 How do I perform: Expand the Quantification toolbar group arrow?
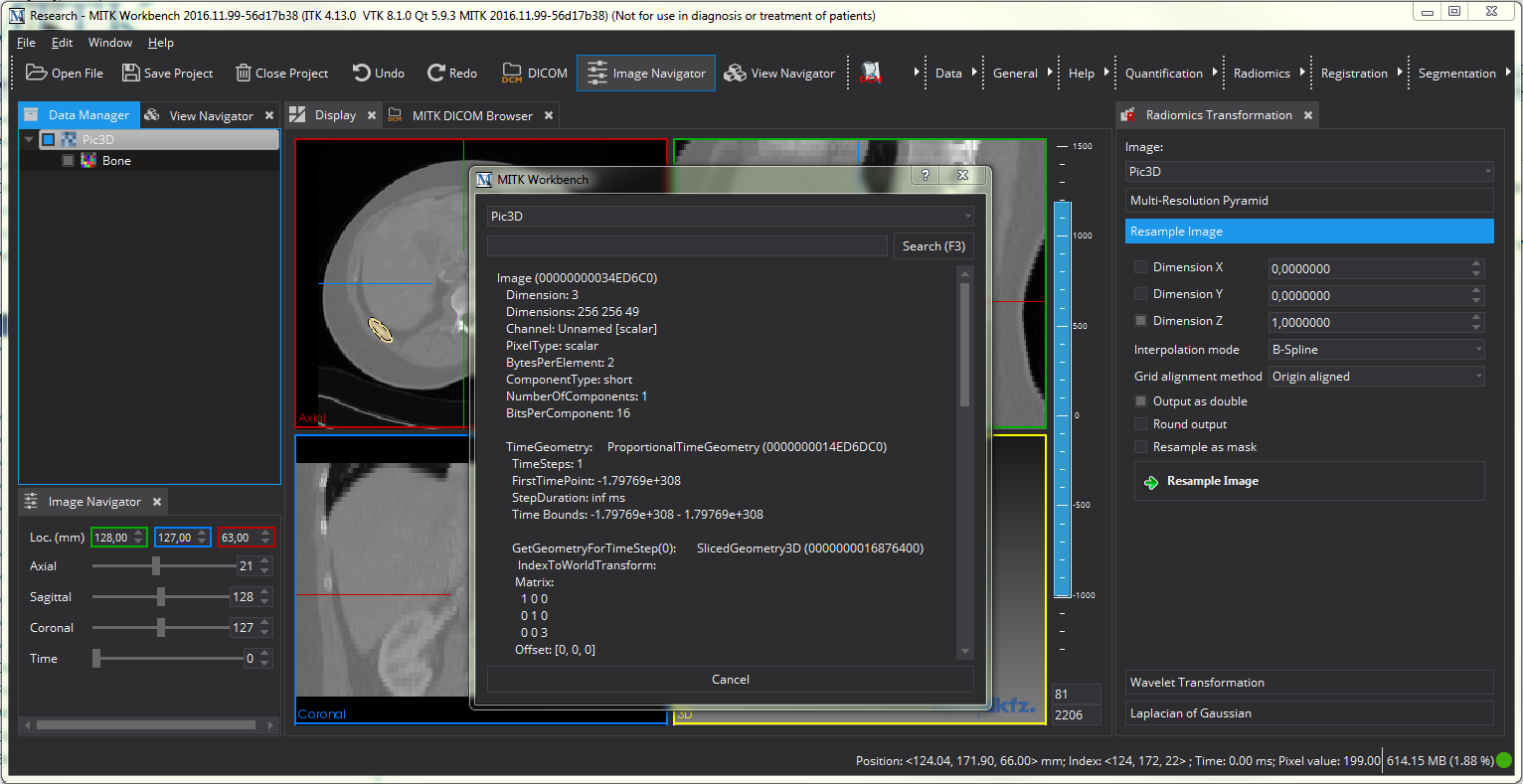pos(1215,73)
